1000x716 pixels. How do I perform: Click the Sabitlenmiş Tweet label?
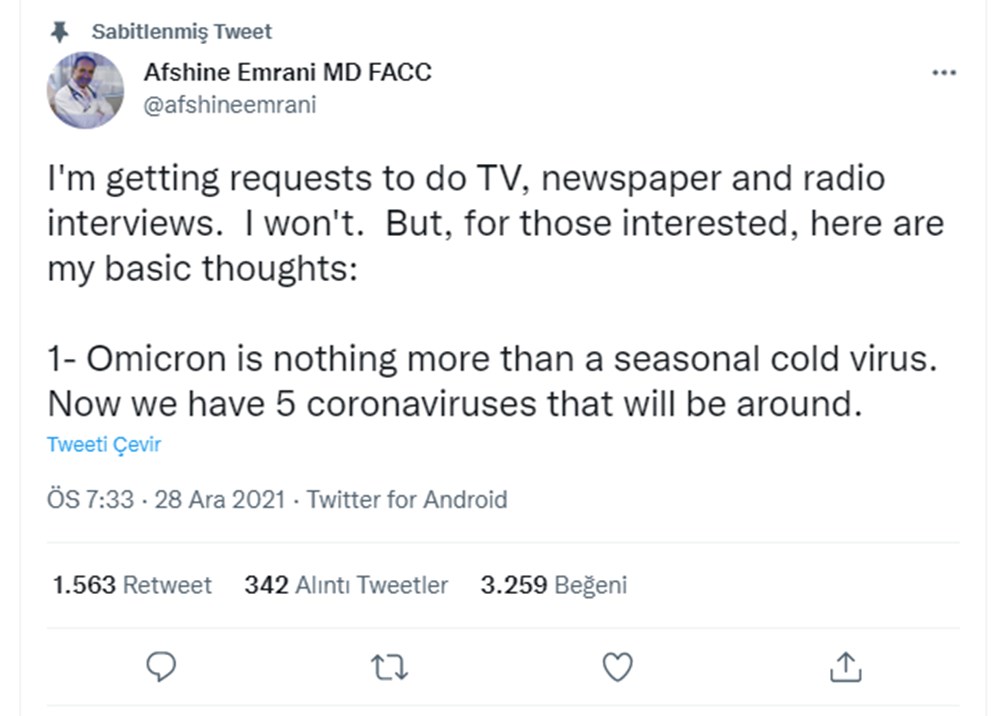(x=182, y=32)
